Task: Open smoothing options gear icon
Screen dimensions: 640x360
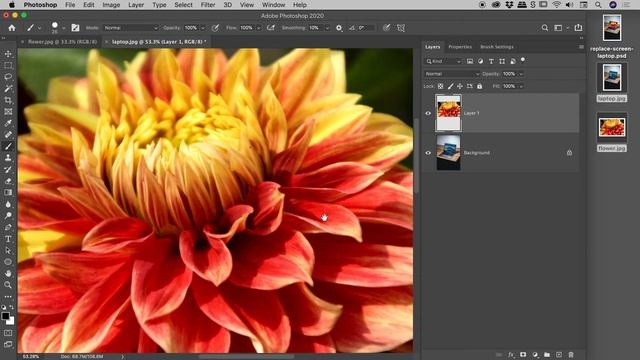Action: (x=339, y=28)
